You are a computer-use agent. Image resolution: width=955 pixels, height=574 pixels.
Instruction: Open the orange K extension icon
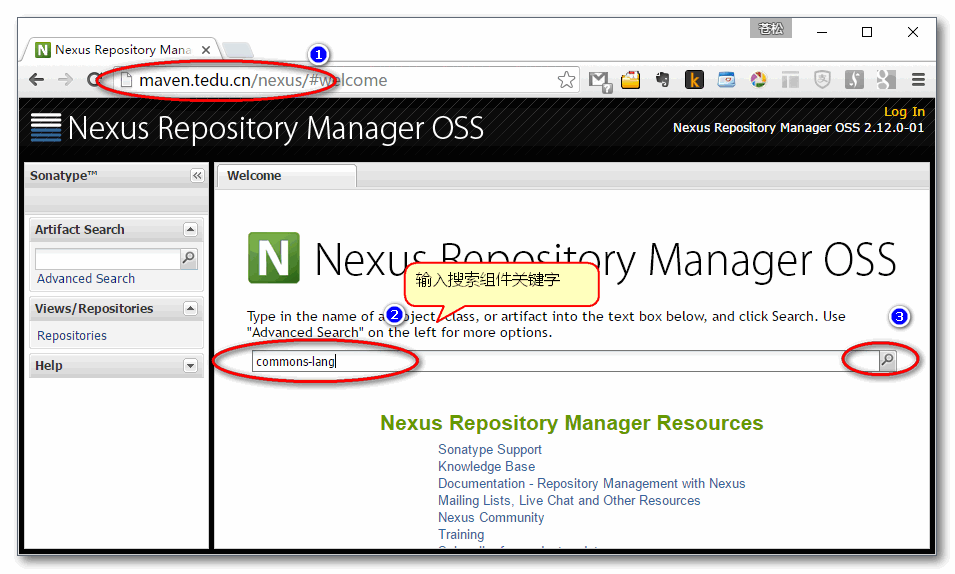[x=694, y=80]
